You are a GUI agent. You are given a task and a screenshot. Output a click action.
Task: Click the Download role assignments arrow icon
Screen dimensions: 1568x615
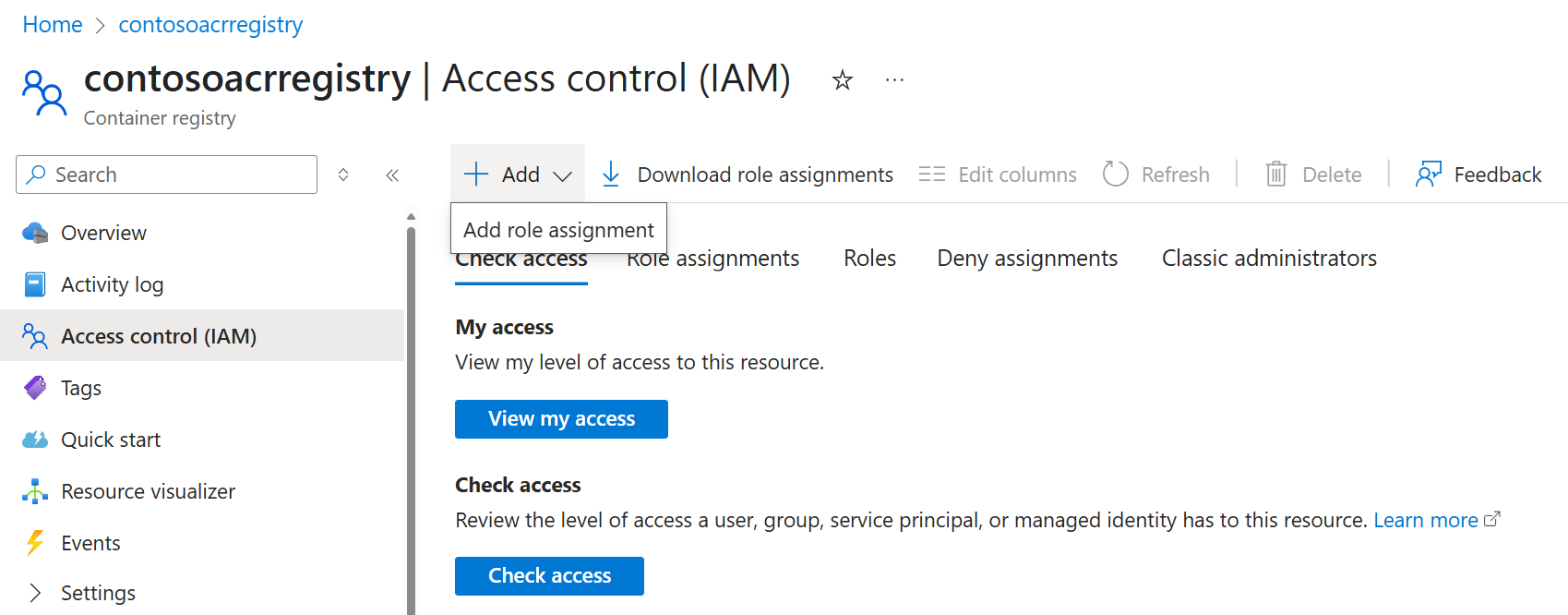(x=611, y=175)
